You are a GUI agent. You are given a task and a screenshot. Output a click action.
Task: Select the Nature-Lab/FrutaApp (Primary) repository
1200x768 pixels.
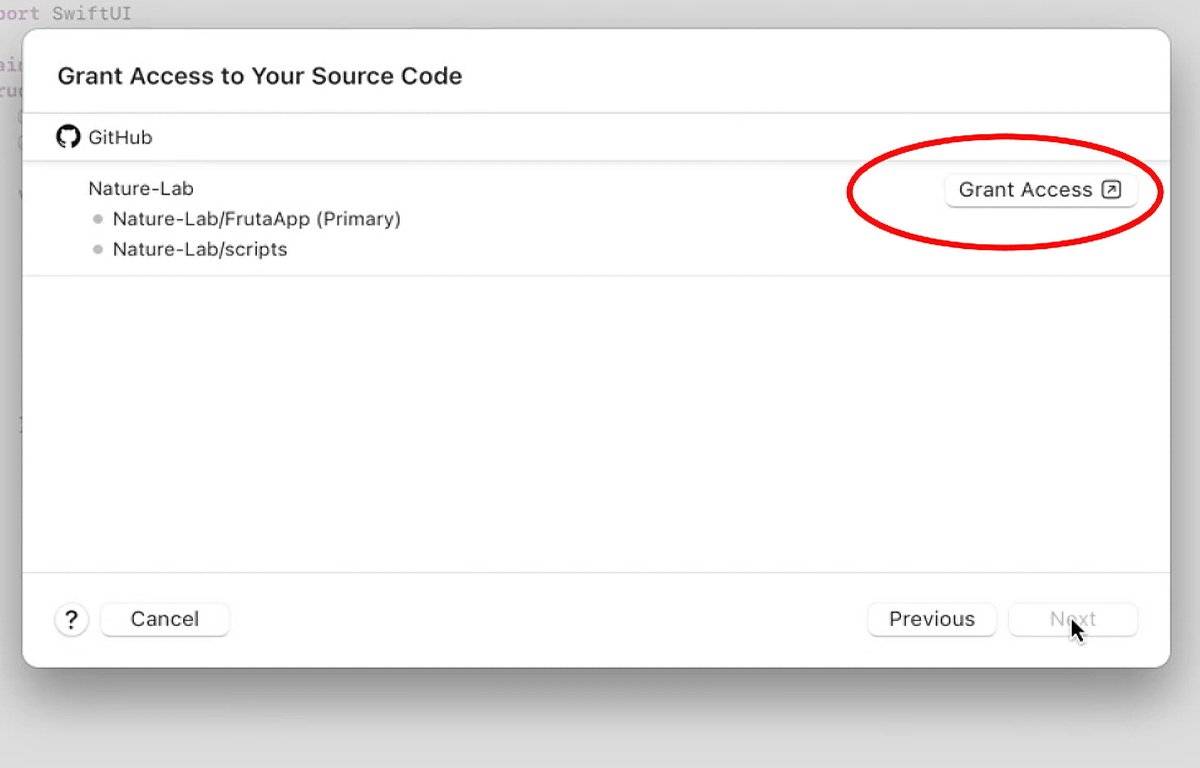click(x=256, y=219)
